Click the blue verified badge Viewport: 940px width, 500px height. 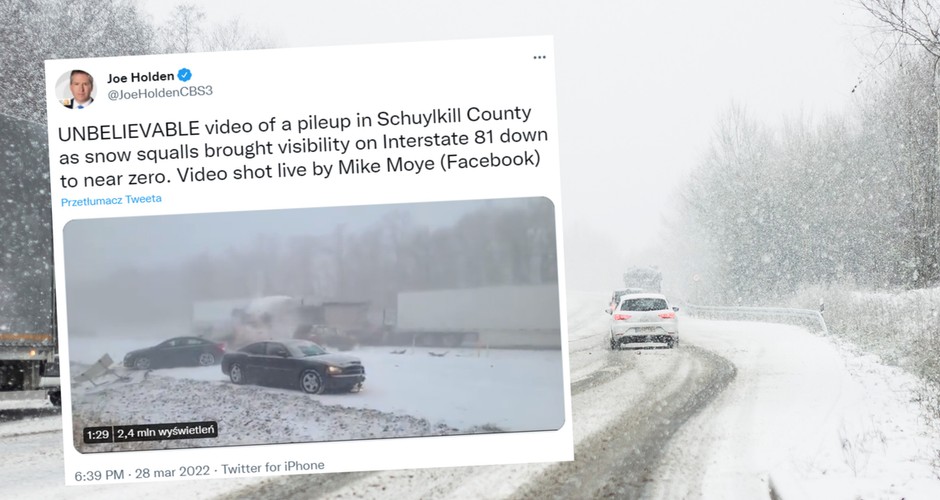(x=185, y=75)
